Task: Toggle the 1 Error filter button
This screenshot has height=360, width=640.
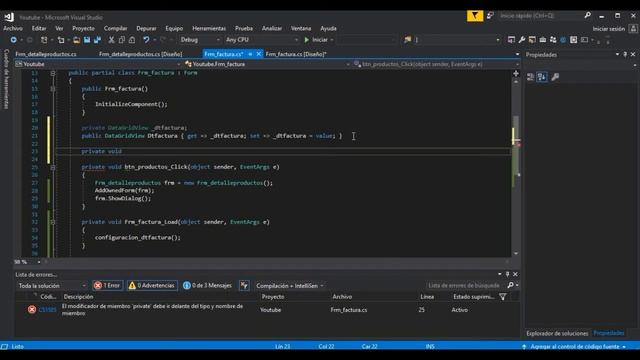Action: click(x=108, y=286)
